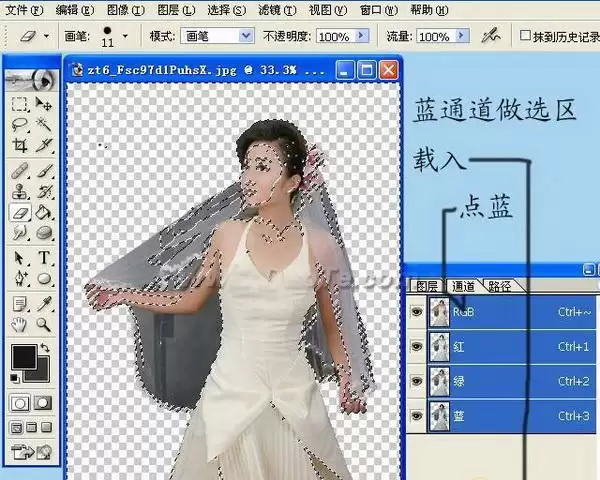The width and height of the screenshot is (600, 480).
Task: Select the Move tool
Action: click(x=44, y=103)
